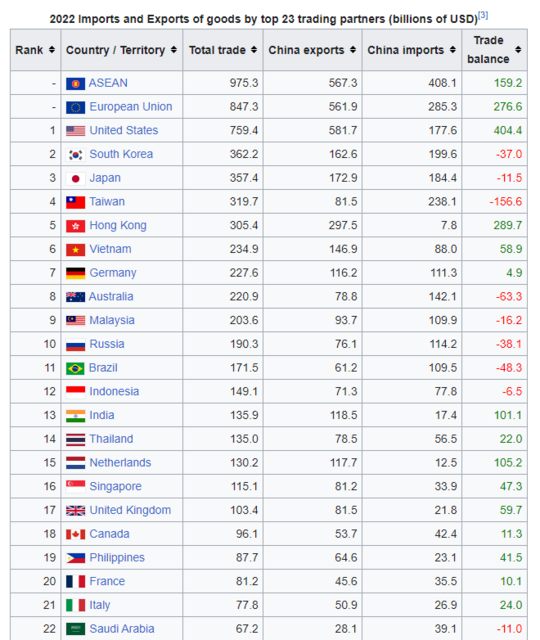Open the France flag image
Screen dimensions: 540x640
tap(76, 582)
